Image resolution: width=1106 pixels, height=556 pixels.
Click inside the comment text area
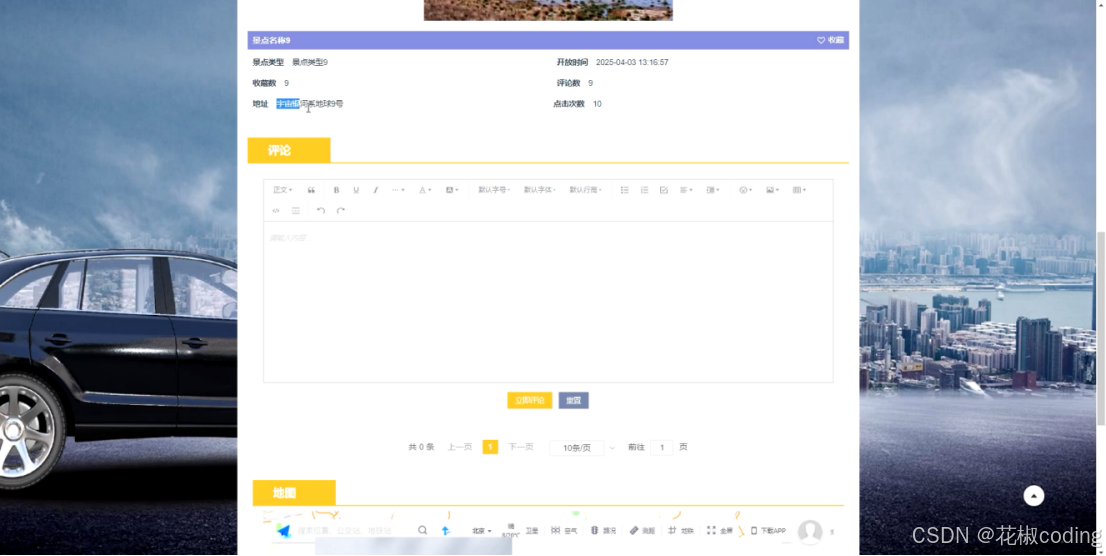548,302
